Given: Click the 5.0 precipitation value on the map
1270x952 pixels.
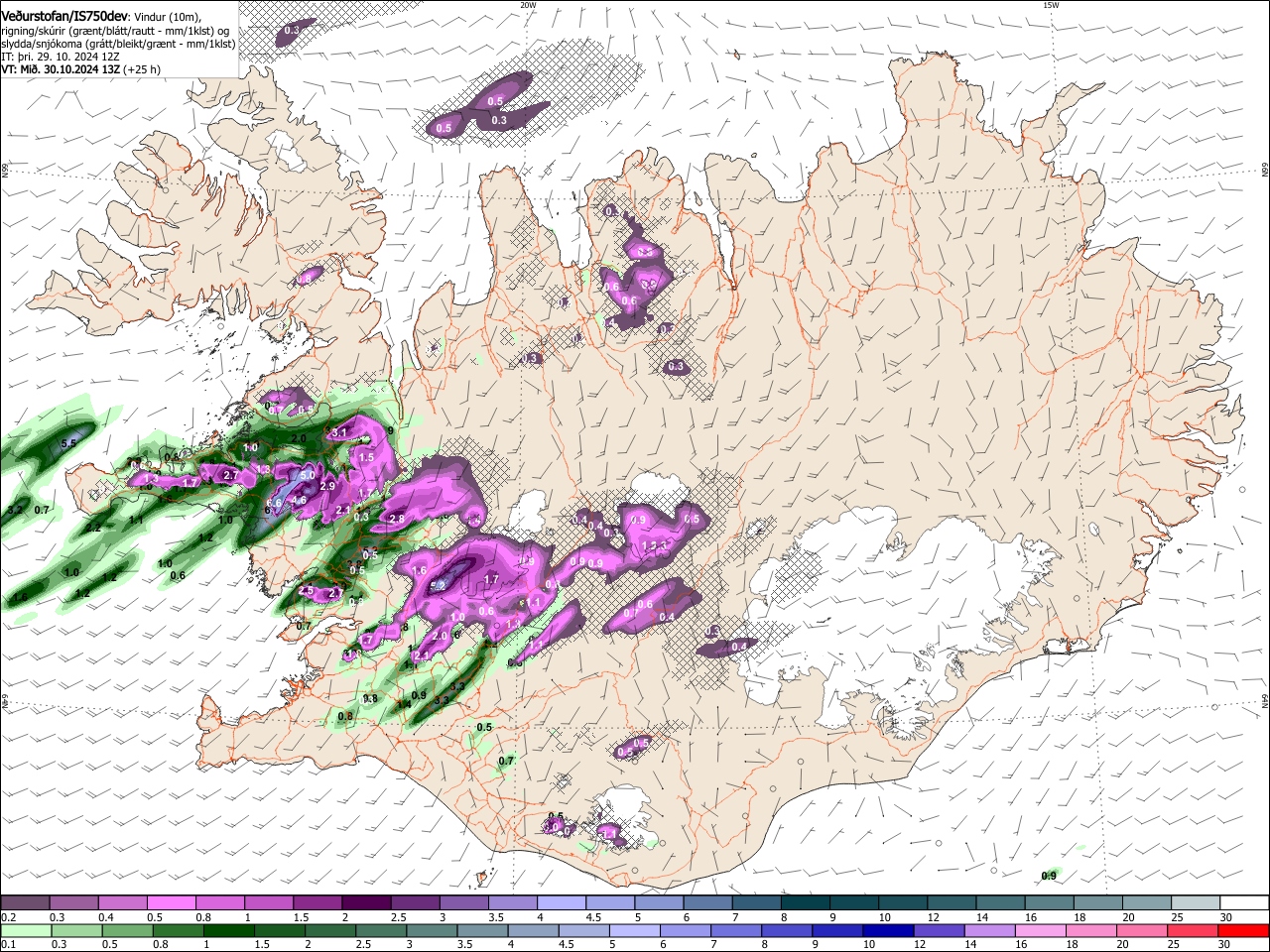Looking at the screenshot, I should coord(307,476).
